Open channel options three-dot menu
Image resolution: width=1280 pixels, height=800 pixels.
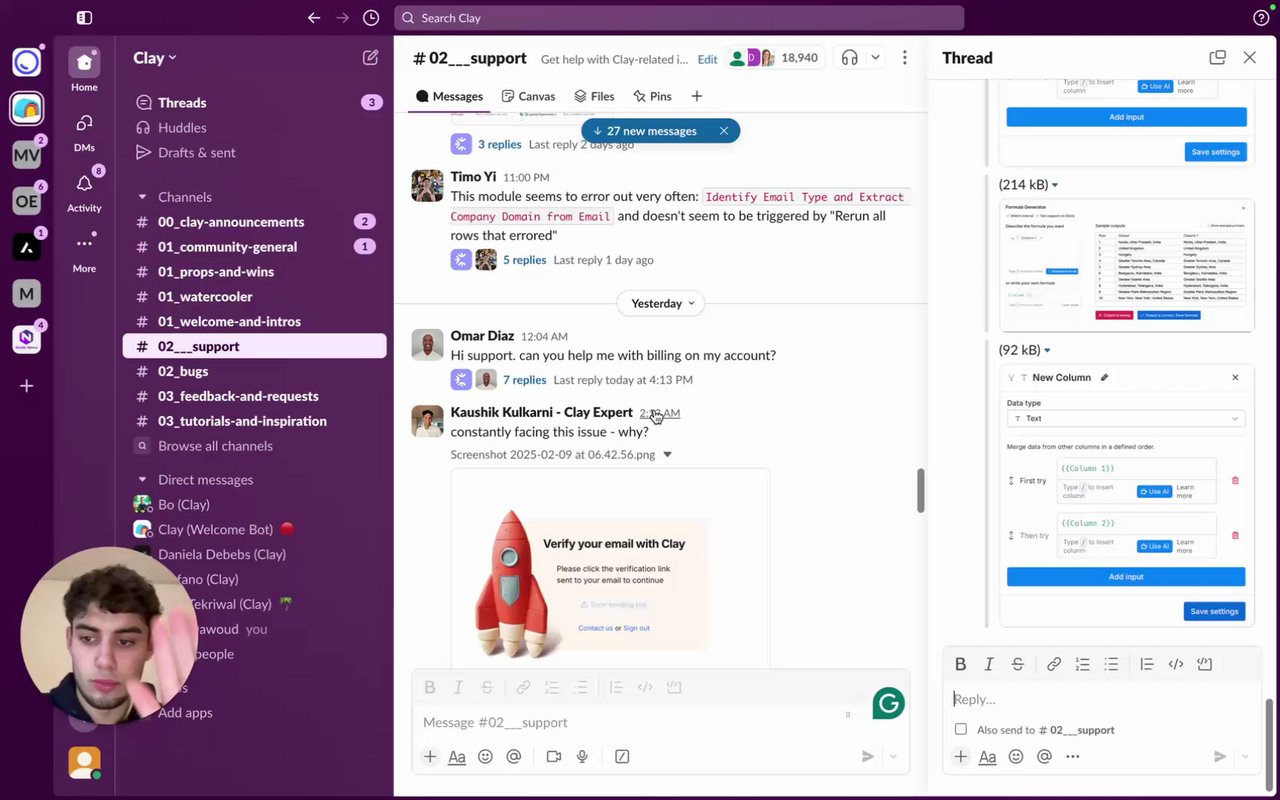[x=905, y=58]
